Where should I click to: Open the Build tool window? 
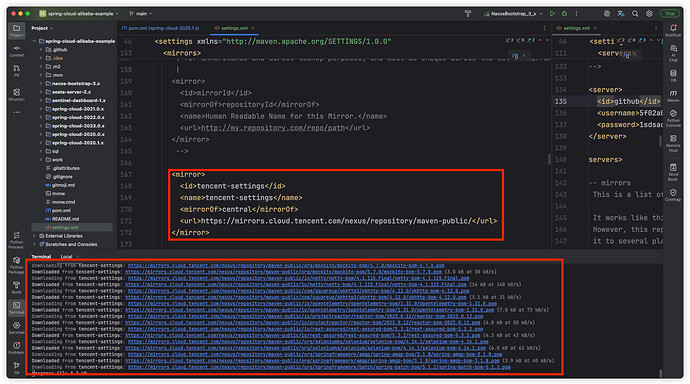(16, 287)
